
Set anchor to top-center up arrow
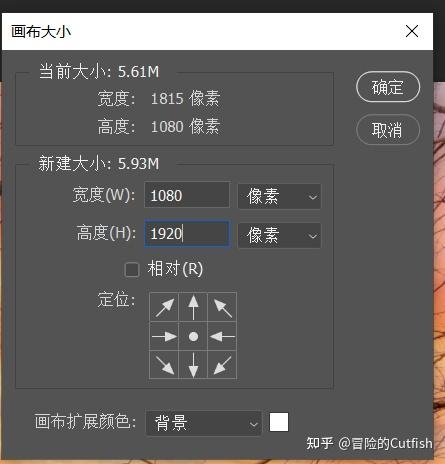[193, 307]
